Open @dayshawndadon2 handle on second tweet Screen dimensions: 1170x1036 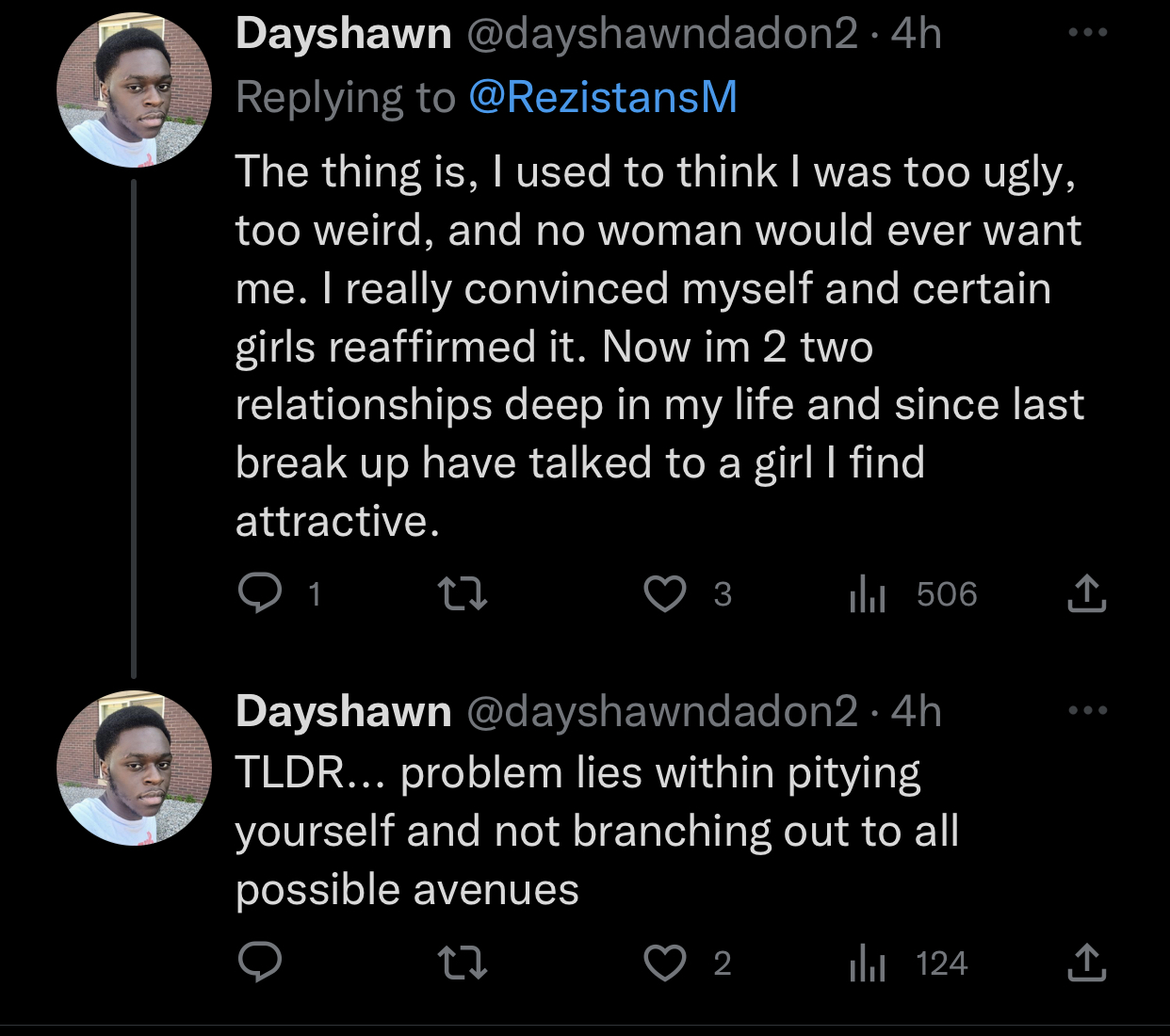(662, 712)
